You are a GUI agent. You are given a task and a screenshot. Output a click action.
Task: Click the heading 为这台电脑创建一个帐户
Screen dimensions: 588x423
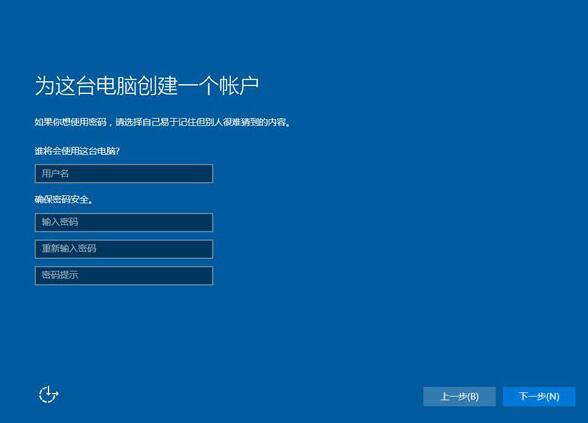click(x=147, y=86)
